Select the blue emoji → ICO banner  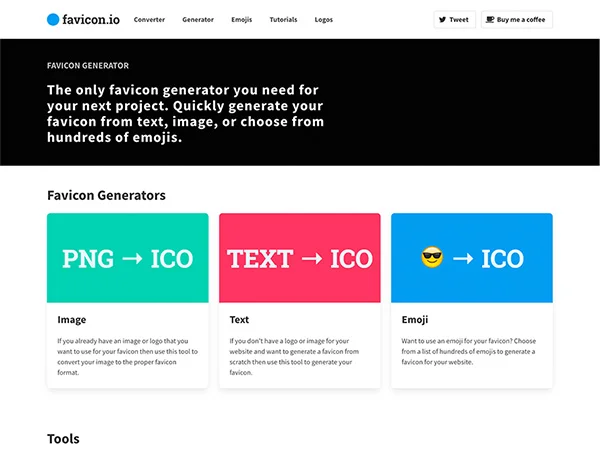click(x=472, y=258)
